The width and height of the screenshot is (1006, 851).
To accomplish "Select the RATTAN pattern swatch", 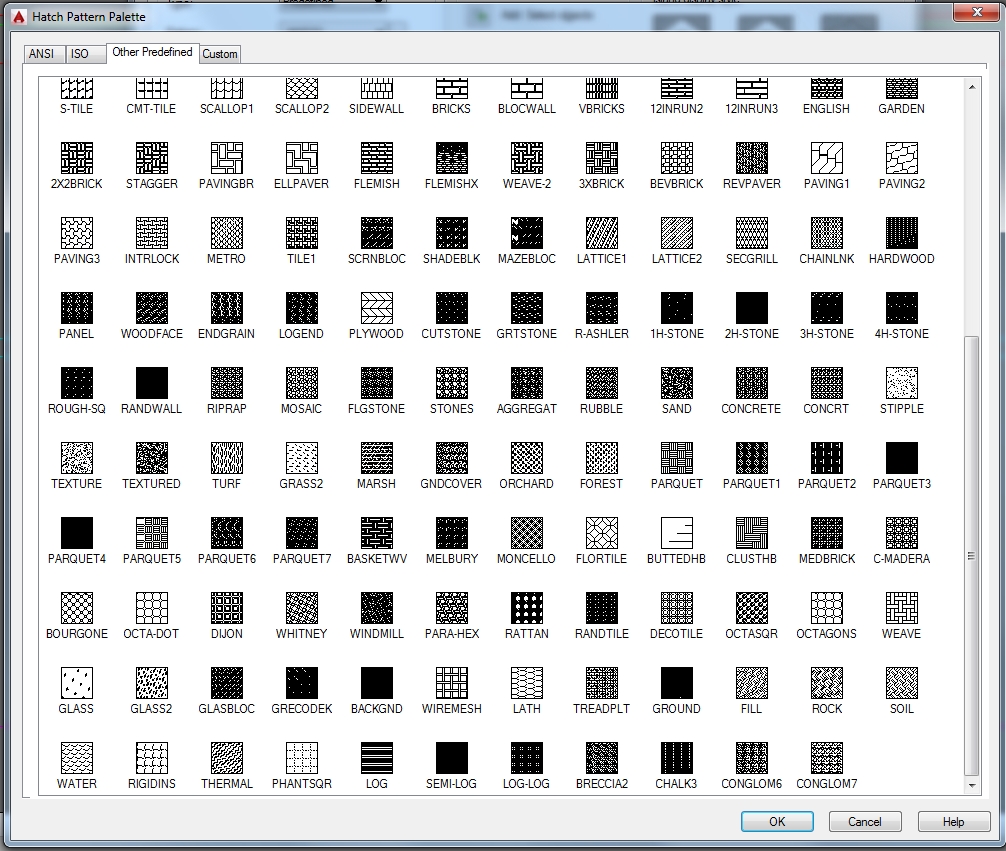I will tap(527, 608).
